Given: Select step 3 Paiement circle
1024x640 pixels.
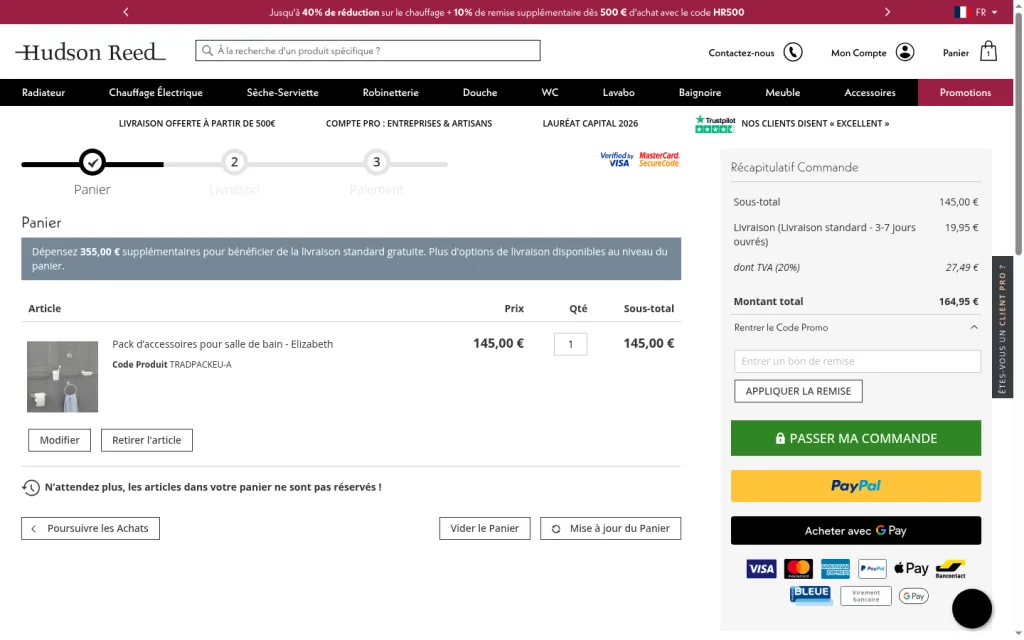Looking at the screenshot, I should (376, 162).
